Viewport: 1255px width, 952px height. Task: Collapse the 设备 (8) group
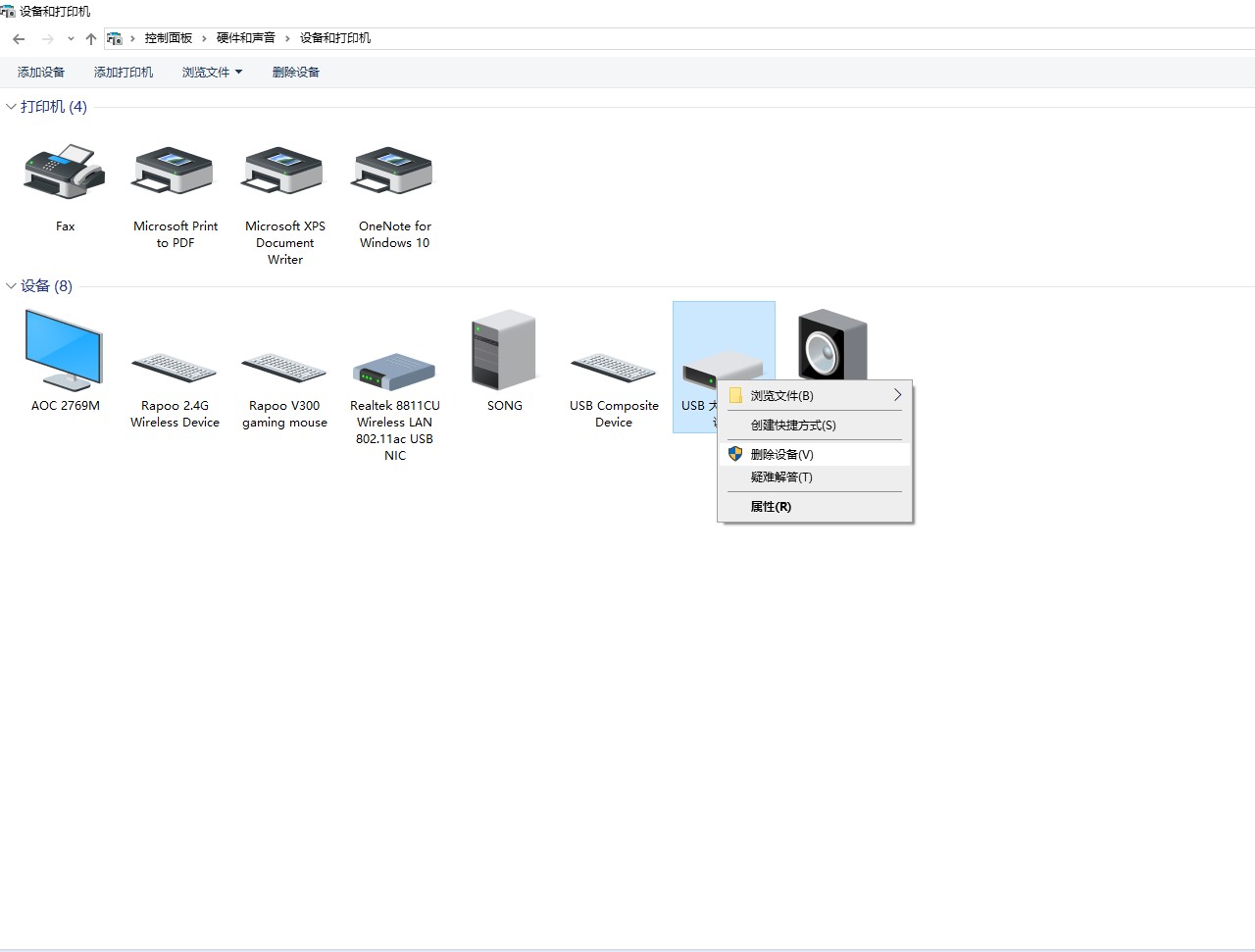12,286
